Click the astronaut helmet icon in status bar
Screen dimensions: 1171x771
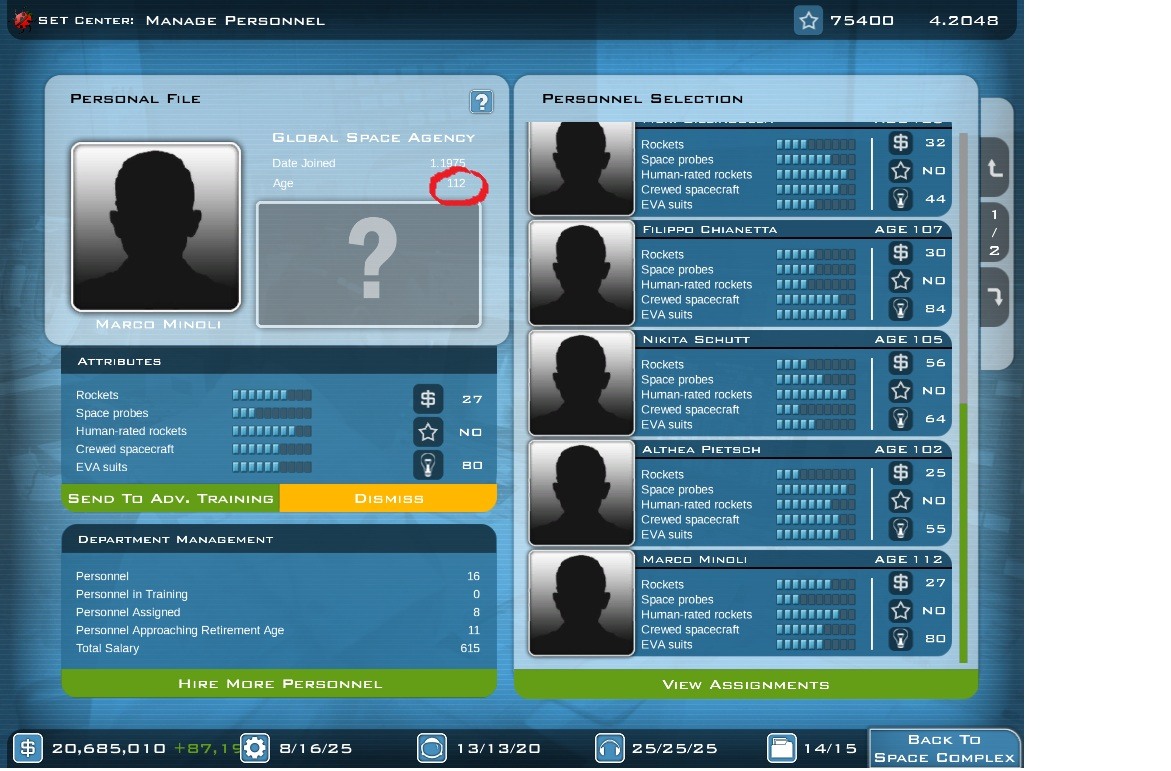[432, 748]
